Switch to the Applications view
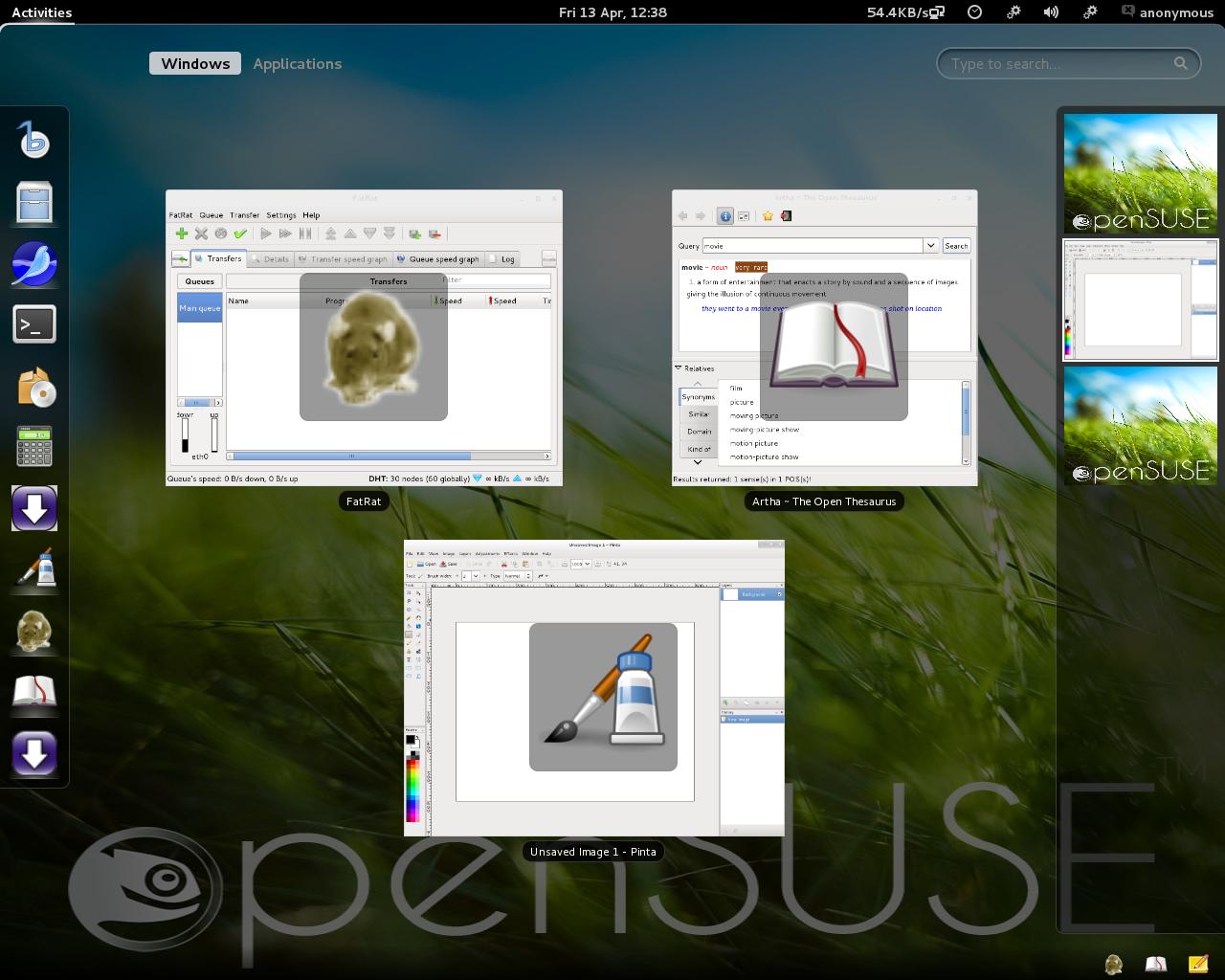This screenshot has height=980, width=1225. click(x=298, y=63)
